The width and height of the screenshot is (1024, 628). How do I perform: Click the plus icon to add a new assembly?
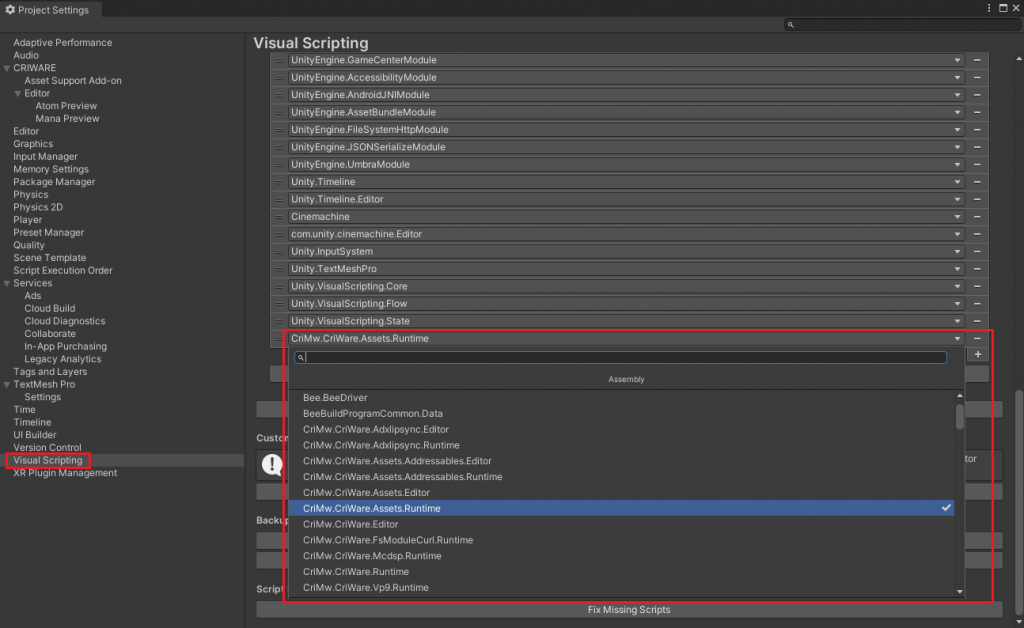[x=978, y=354]
